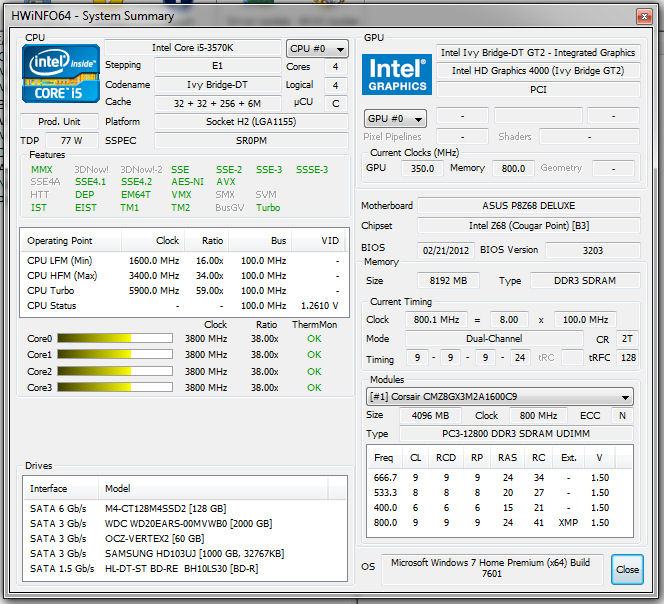Select the WDC WD20EARS-00MVWB0 drive row
The width and height of the screenshot is (664, 604).
coord(185,524)
